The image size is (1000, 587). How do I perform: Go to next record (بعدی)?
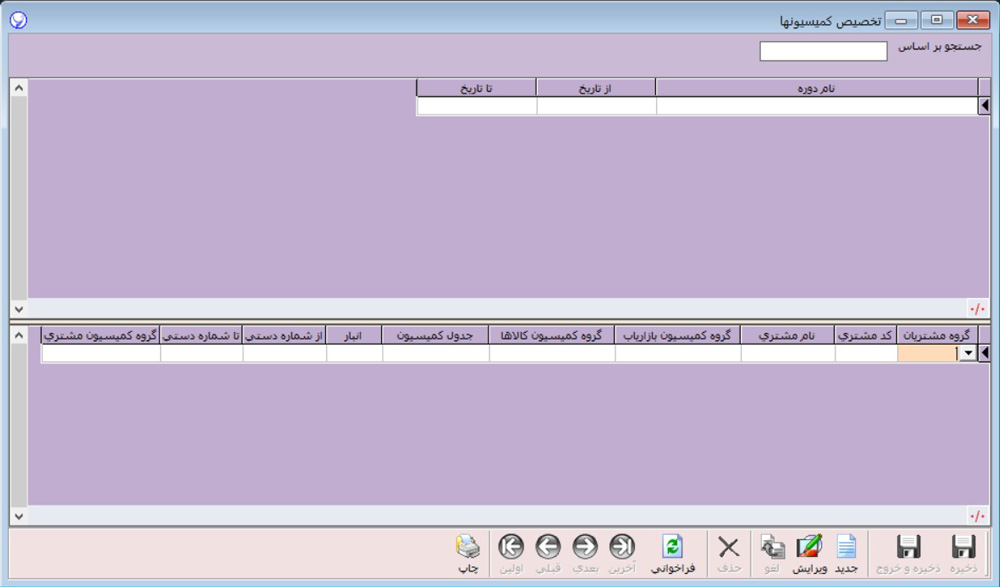[585, 548]
